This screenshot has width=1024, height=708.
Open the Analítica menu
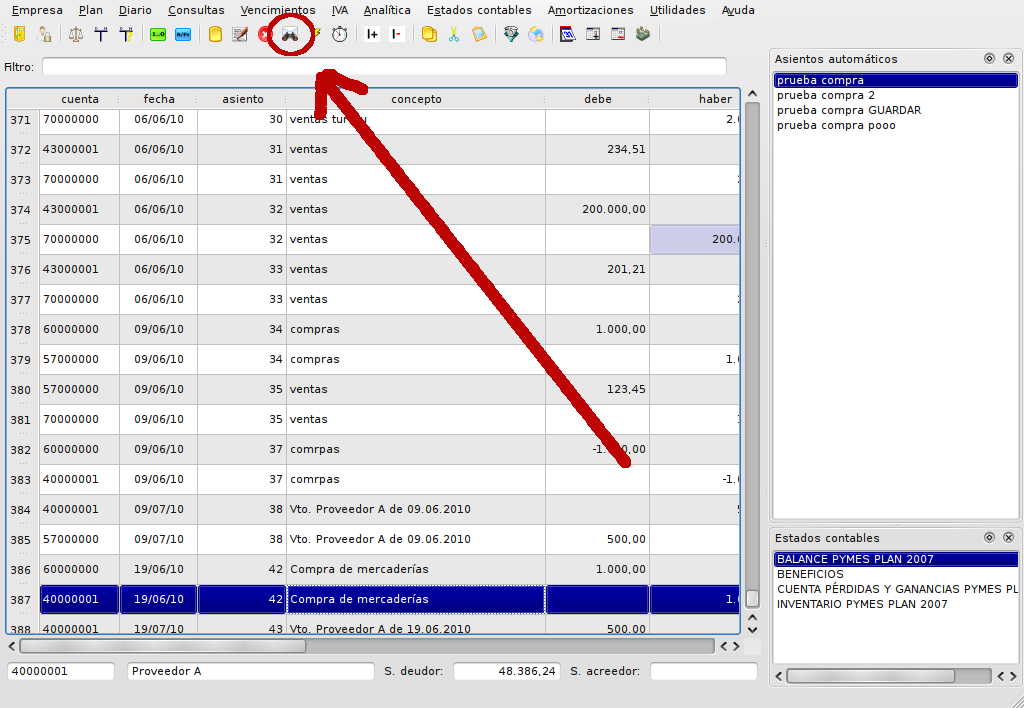(x=387, y=10)
